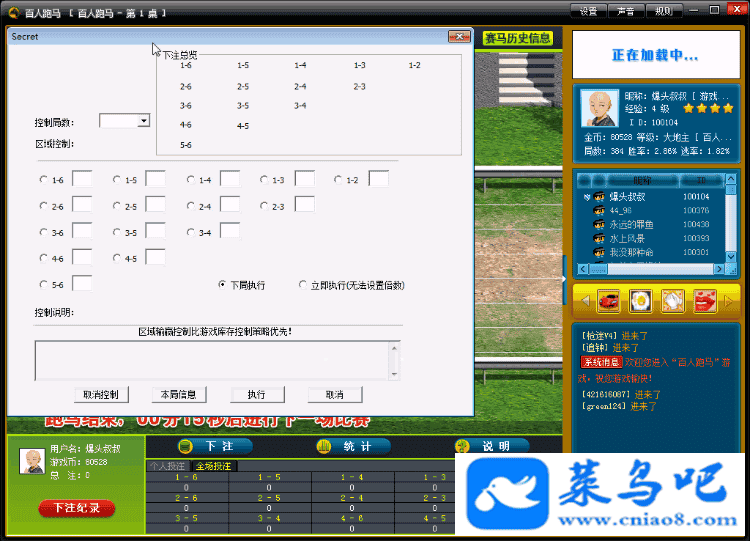Viewport: 750px width, 541px height.
Task: Choose 下局执行 option
Action: [222, 285]
